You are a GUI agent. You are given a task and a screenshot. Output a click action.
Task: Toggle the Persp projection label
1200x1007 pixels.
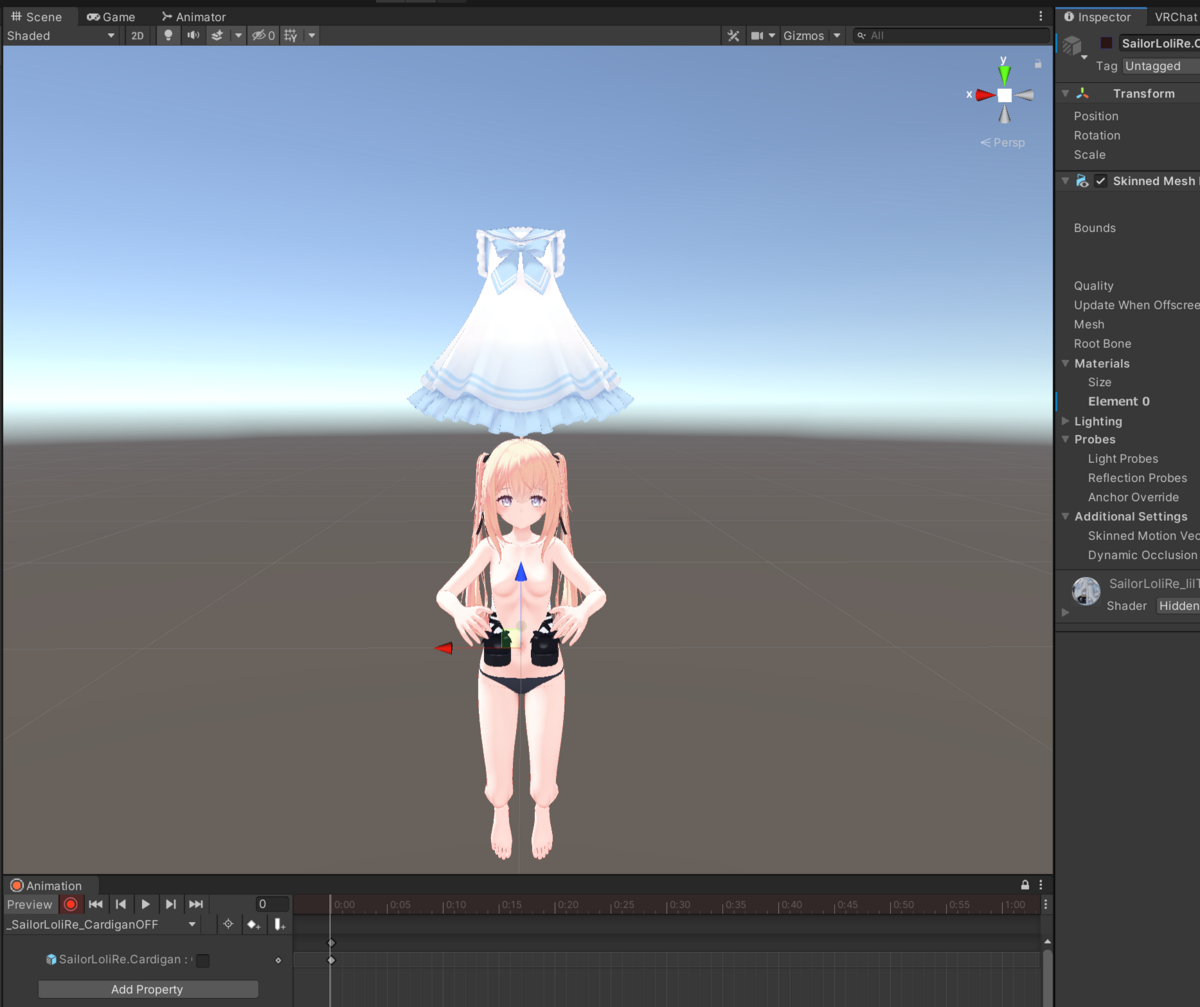[1003, 142]
